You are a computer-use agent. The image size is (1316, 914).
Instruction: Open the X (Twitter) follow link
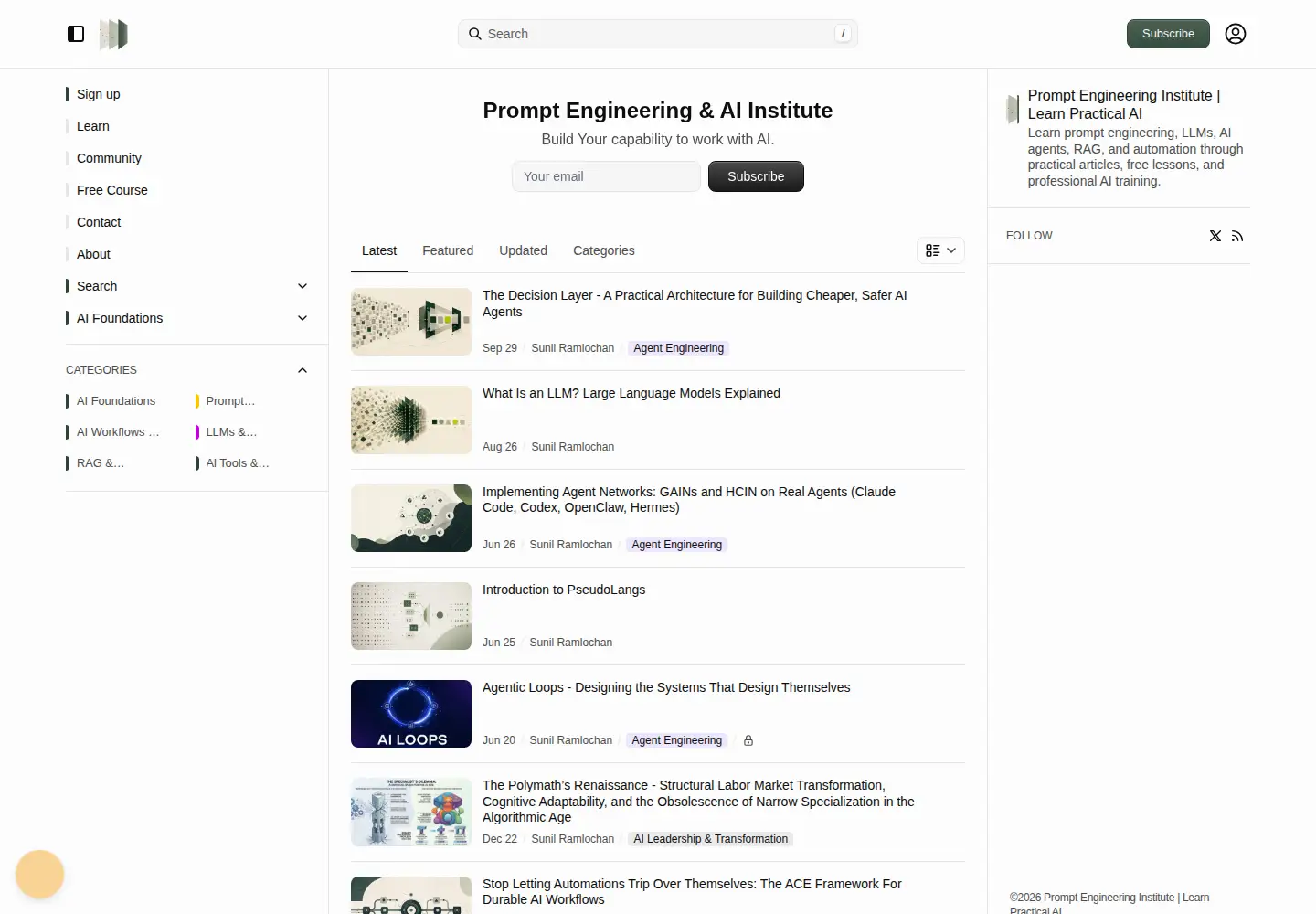(1215, 236)
